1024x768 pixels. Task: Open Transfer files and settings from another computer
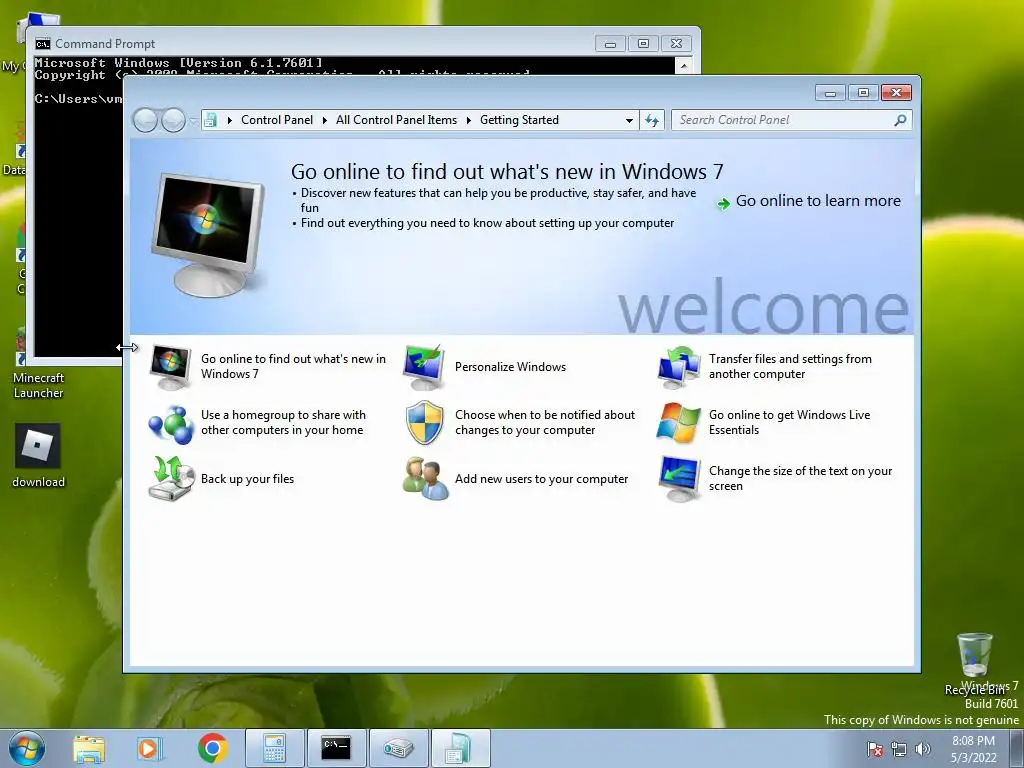click(790, 366)
